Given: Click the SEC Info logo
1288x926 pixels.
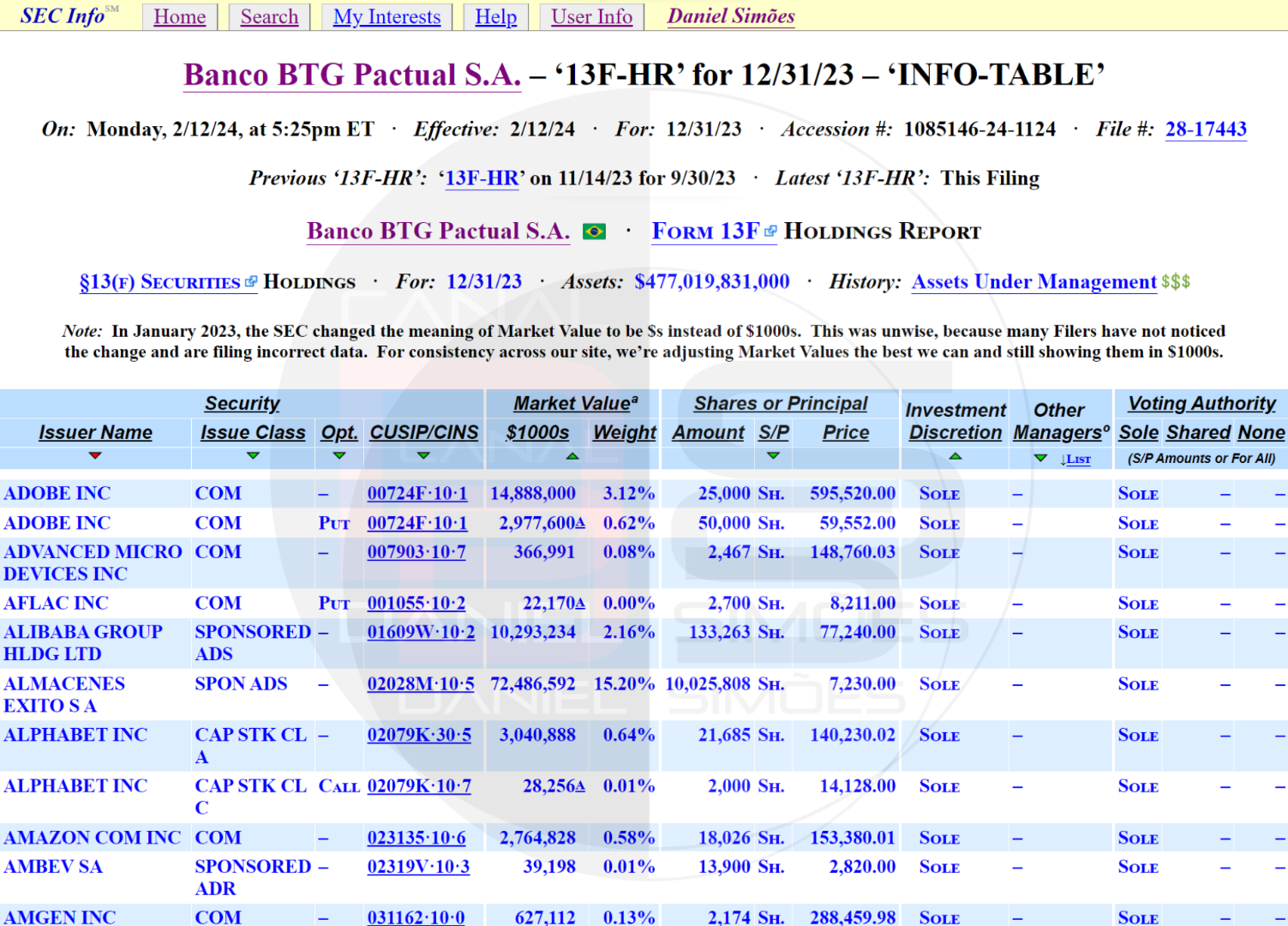Looking at the screenshot, I should pos(69,15).
